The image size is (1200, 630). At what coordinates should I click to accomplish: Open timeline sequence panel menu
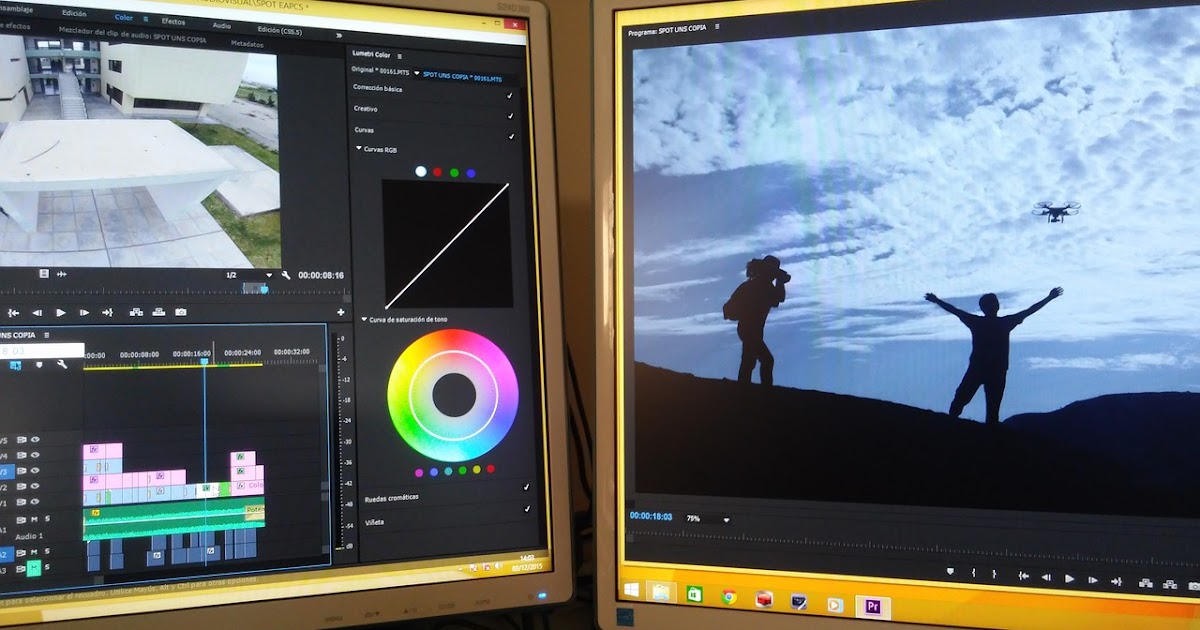(x=47, y=335)
